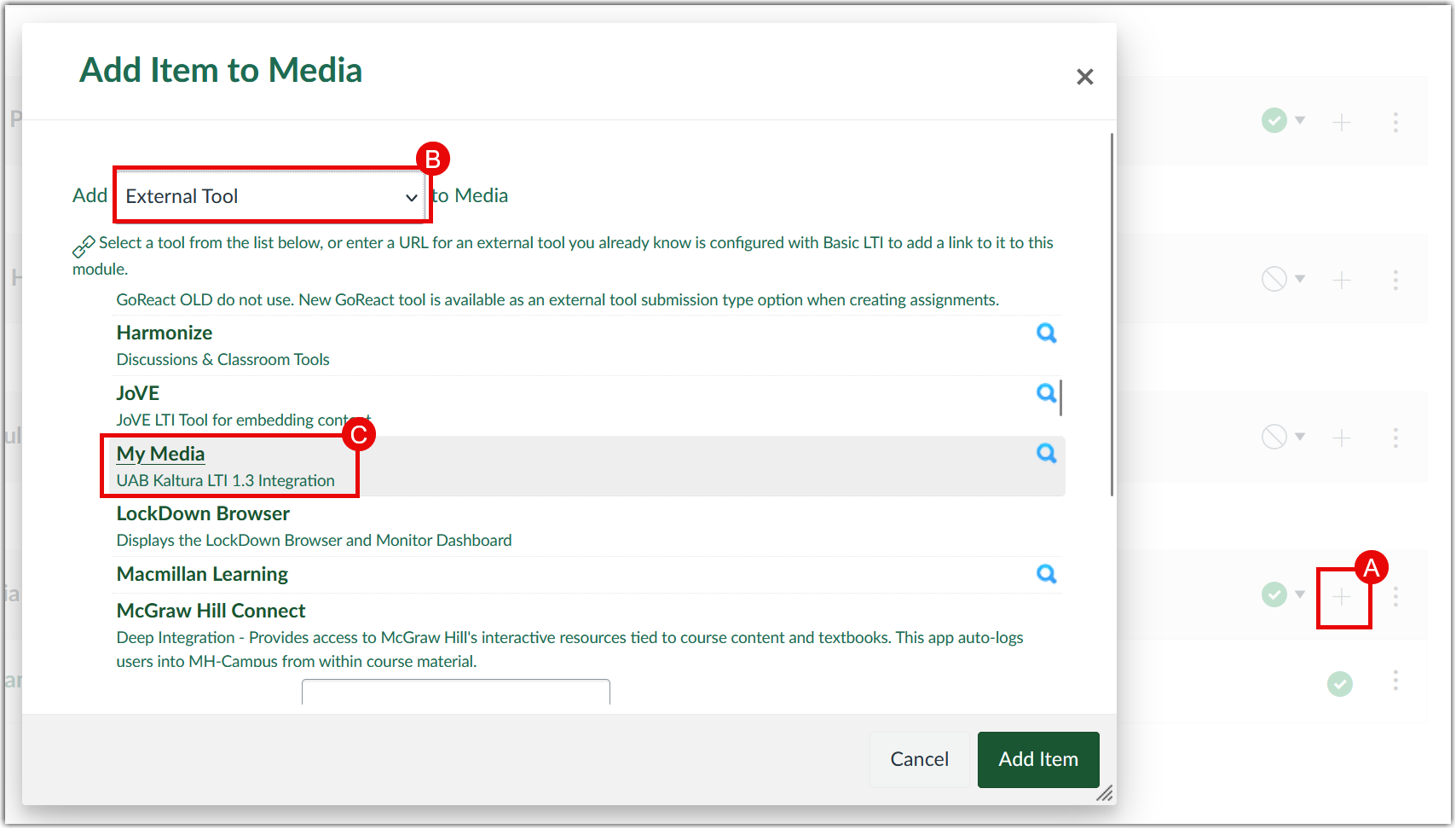Click the 'Discussions & Classroom Tools' description
This screenshot has height=829, width=1456.
point(222,359)
